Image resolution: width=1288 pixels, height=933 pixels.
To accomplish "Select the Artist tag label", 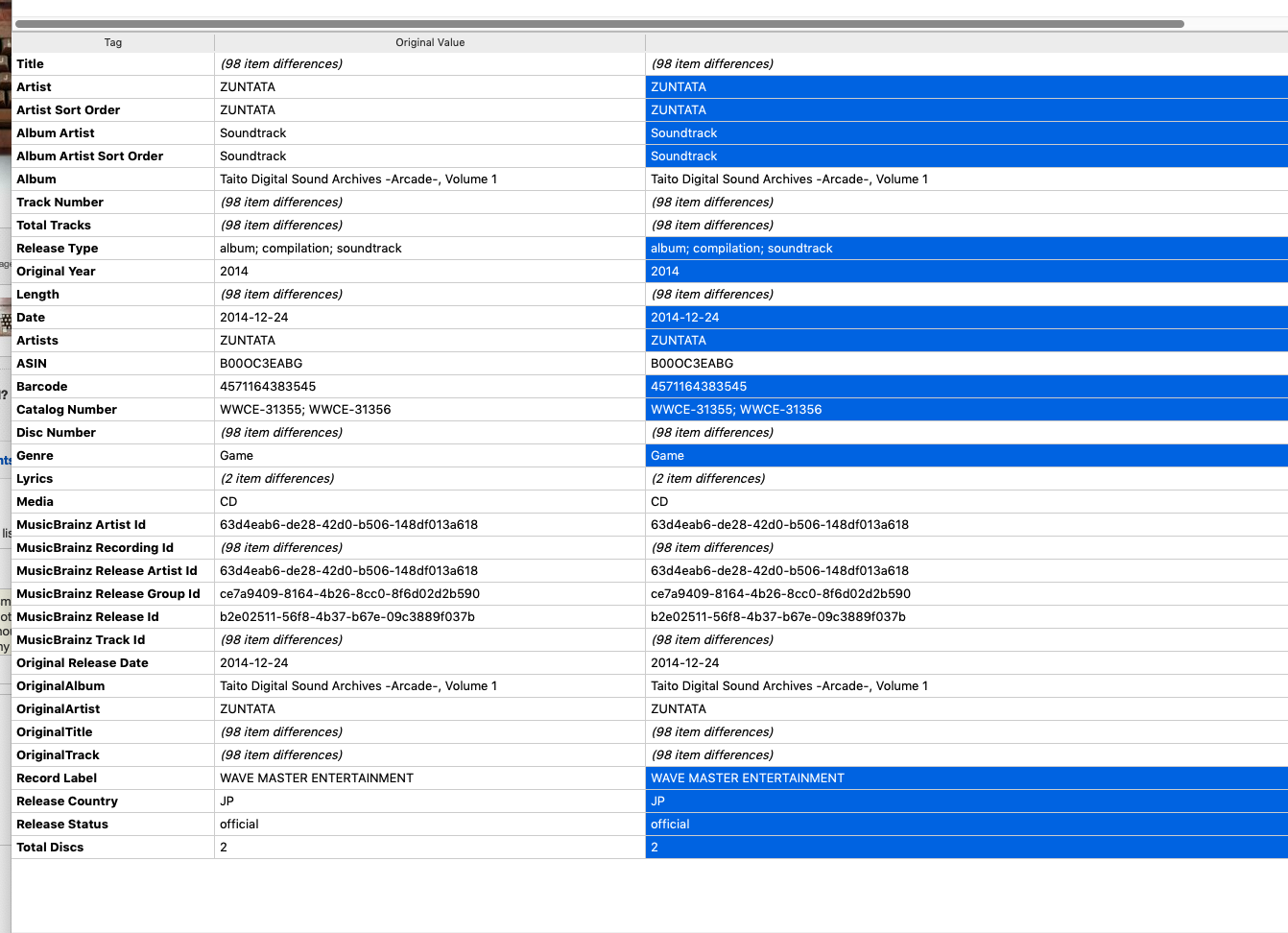I will [x=34, y=87].
